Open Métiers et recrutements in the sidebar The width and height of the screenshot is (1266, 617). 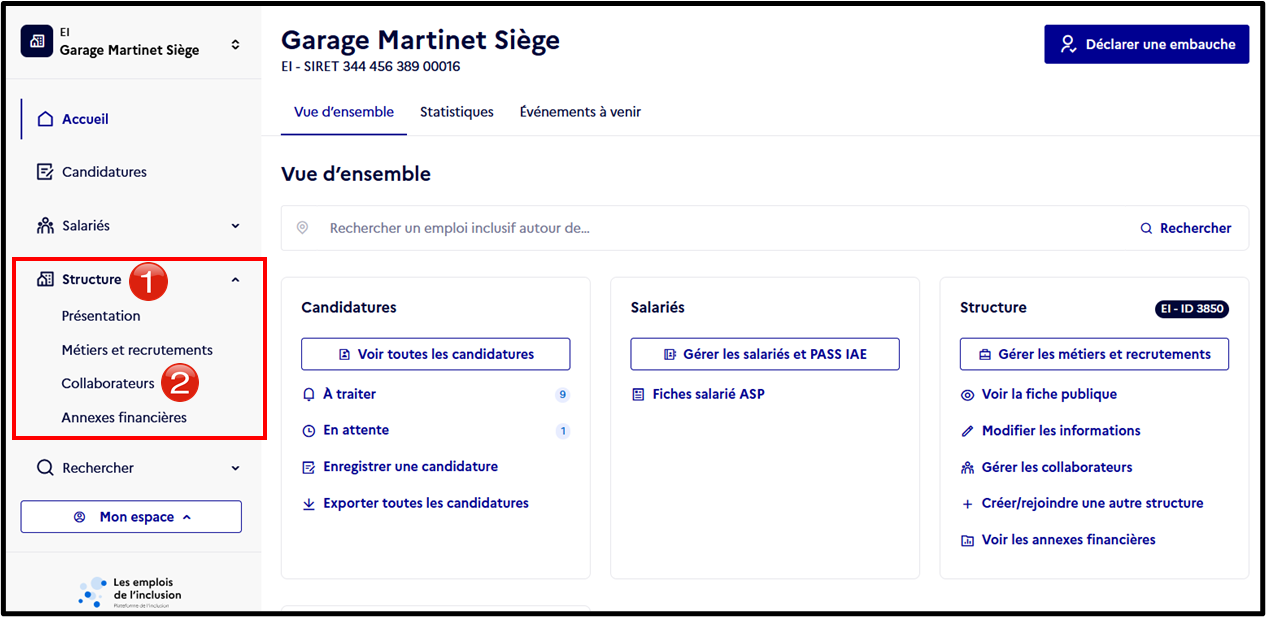coord(137,350)
